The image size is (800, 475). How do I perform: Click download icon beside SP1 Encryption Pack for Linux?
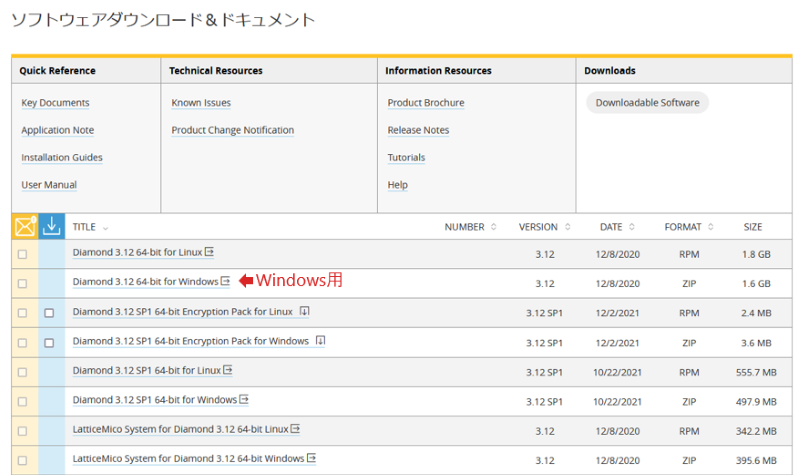coord(305,311)
